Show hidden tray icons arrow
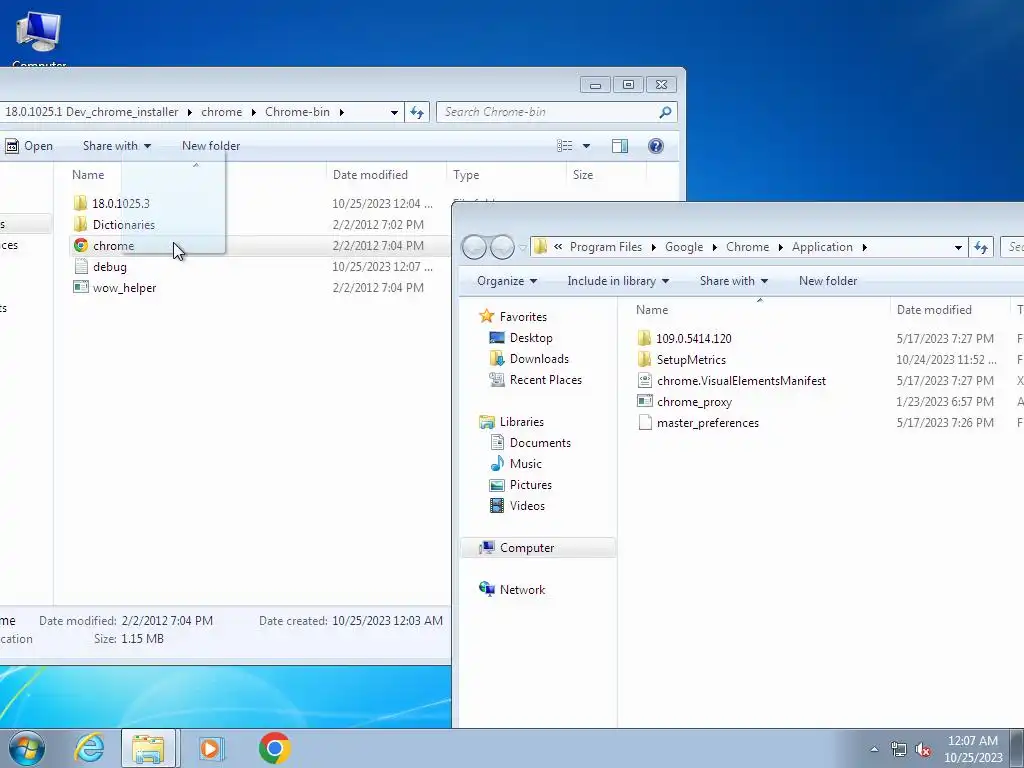The width and height of the screenshot is (1024, 768). [x=874, y=750]
